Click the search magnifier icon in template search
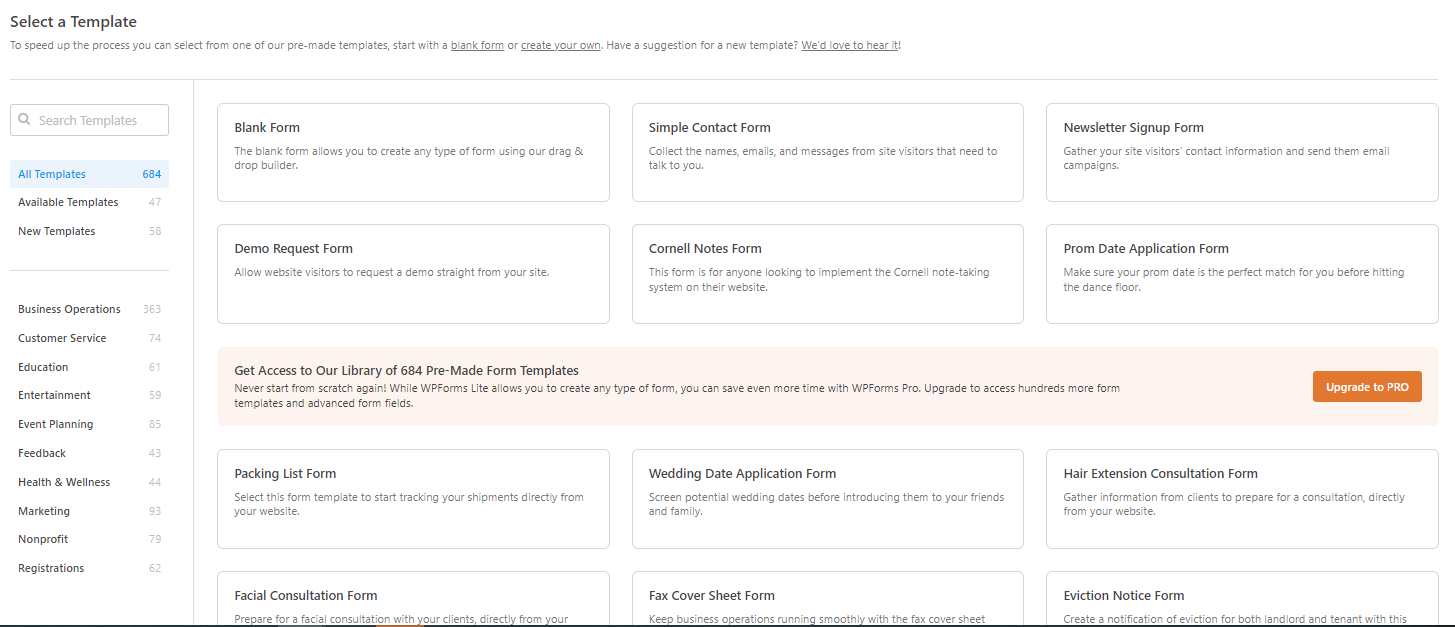 25,119
